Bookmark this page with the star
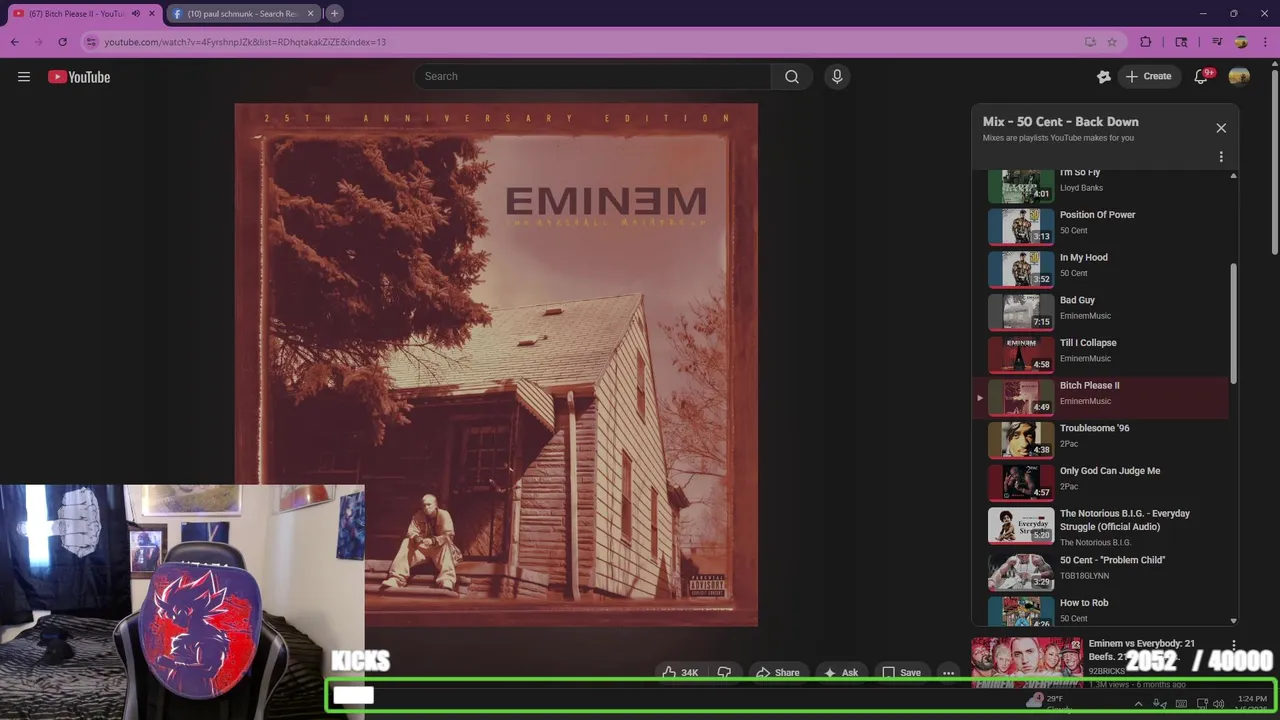The width and height of the screenshot is (1280, 720). click(x=1112, y=42)
